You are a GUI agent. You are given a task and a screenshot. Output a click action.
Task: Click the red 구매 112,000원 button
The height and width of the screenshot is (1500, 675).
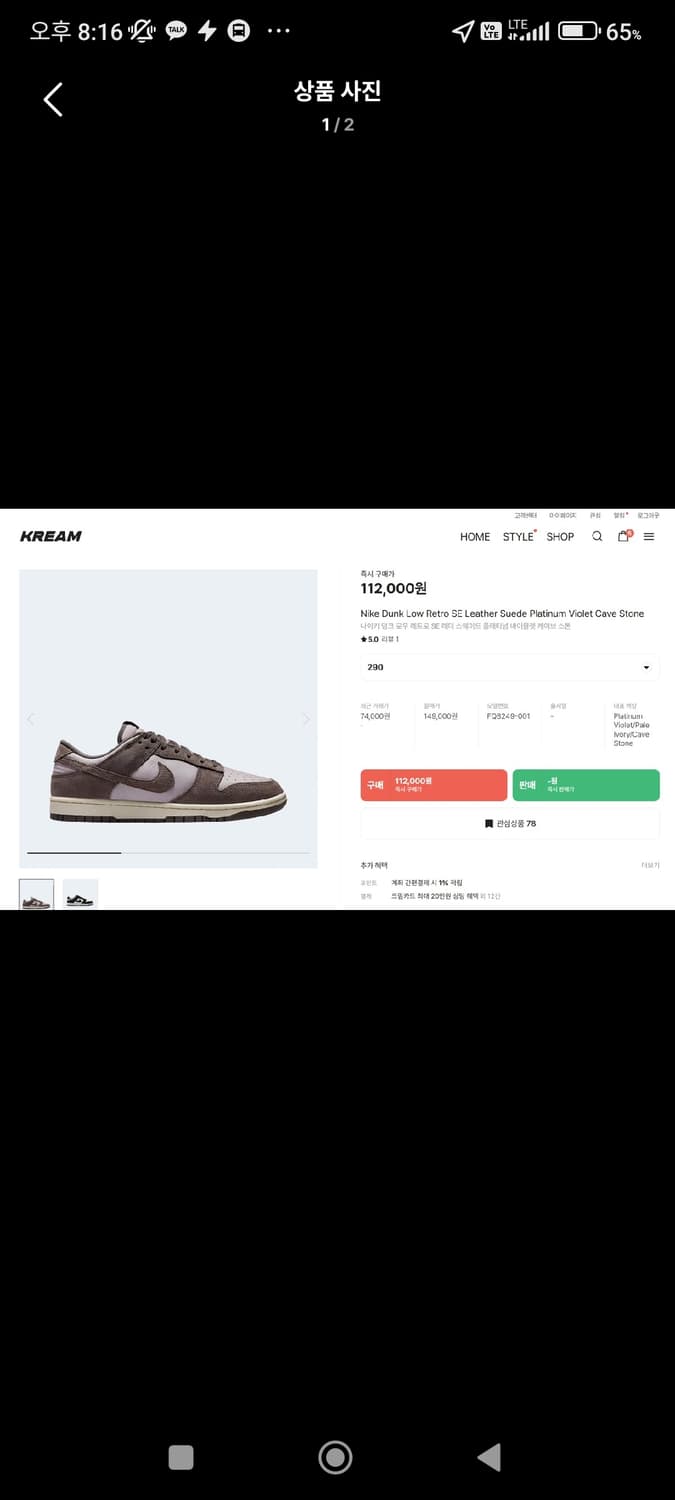434,785
